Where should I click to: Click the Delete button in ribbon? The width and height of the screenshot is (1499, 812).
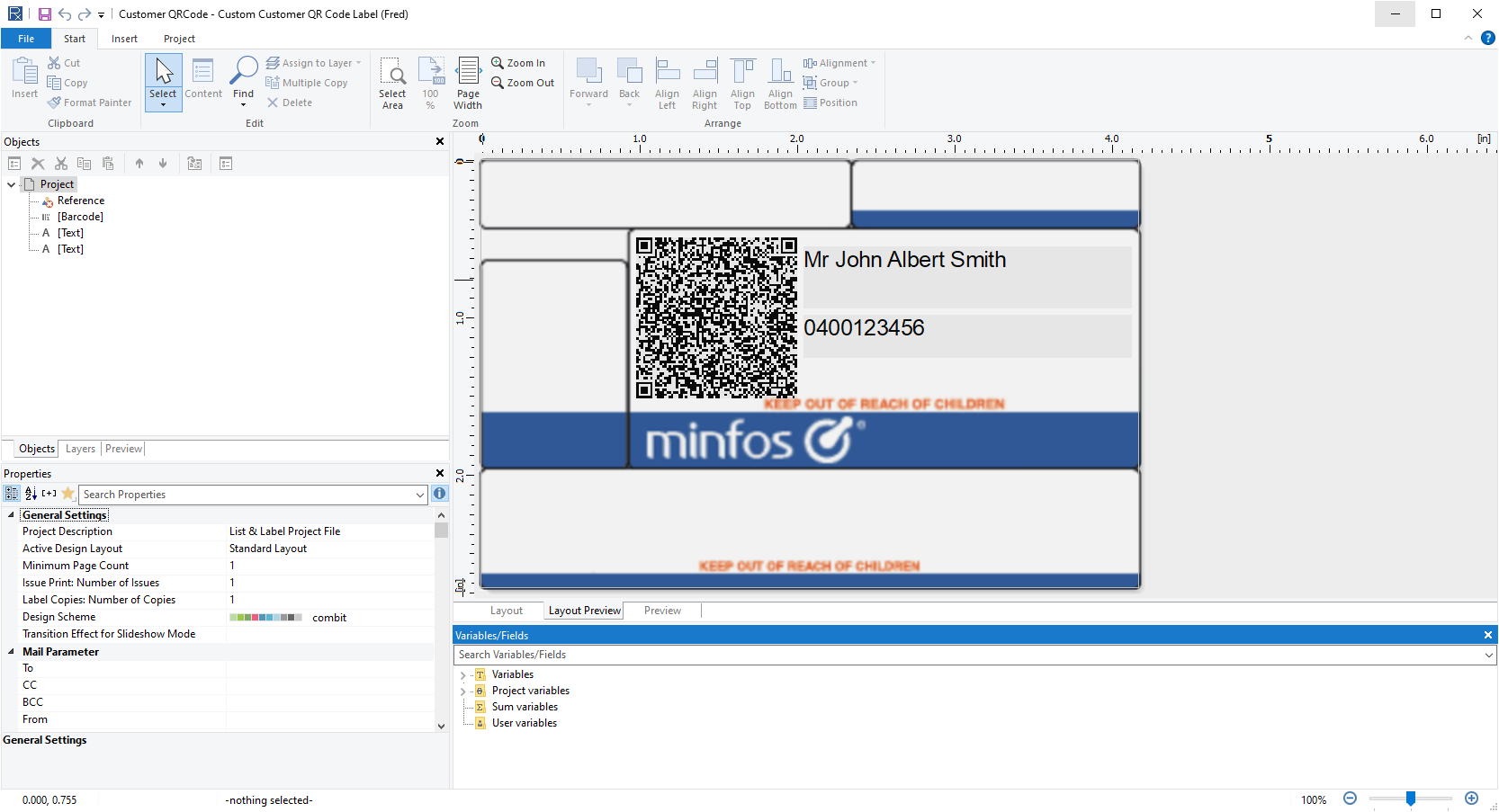pyautogui.click(x=290, y=103)
